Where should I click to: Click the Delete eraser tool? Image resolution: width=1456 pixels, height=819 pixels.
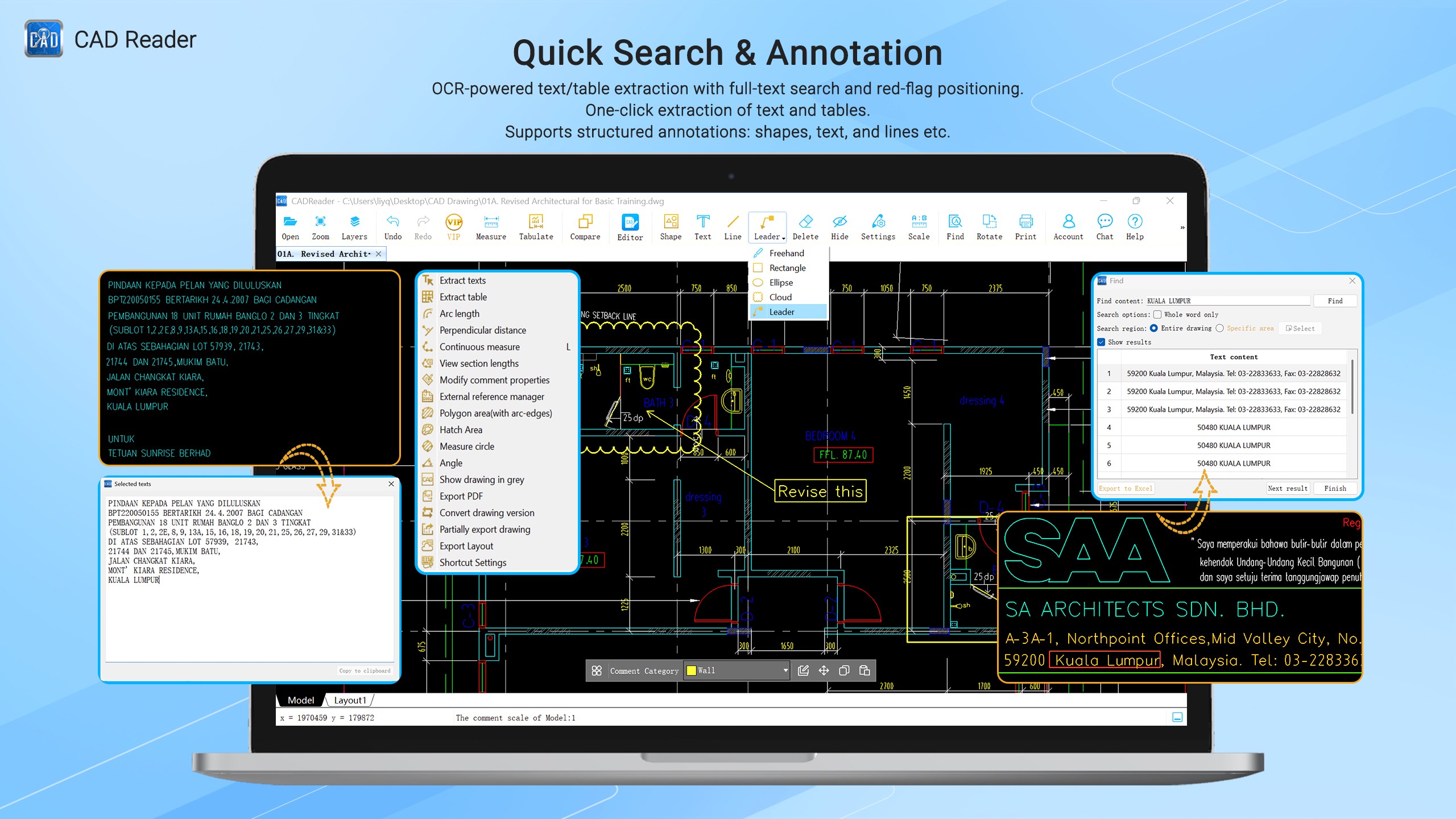[x=805, y=227]
